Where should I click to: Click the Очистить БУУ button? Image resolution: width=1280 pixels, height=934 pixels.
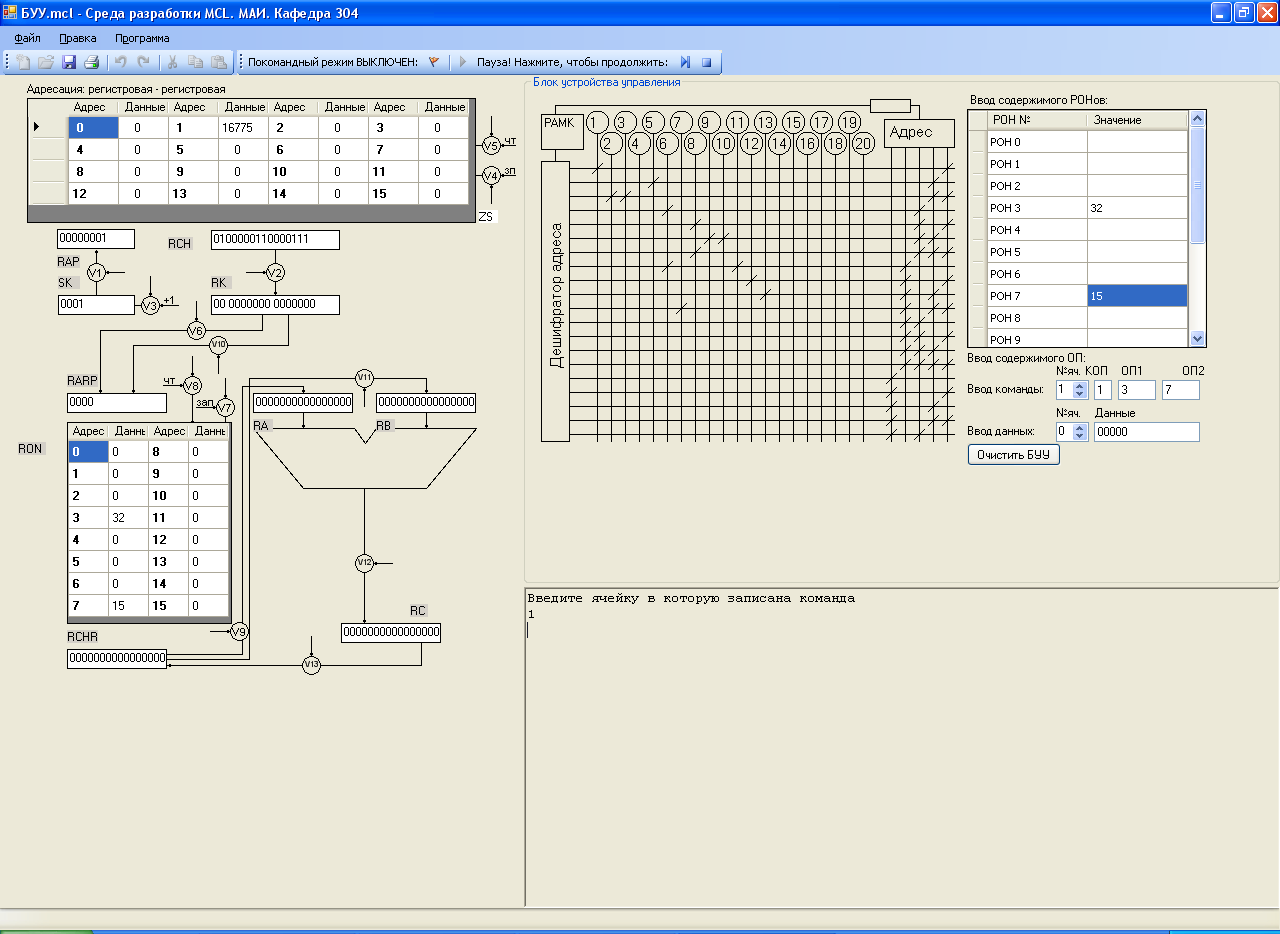[1014, 455]
